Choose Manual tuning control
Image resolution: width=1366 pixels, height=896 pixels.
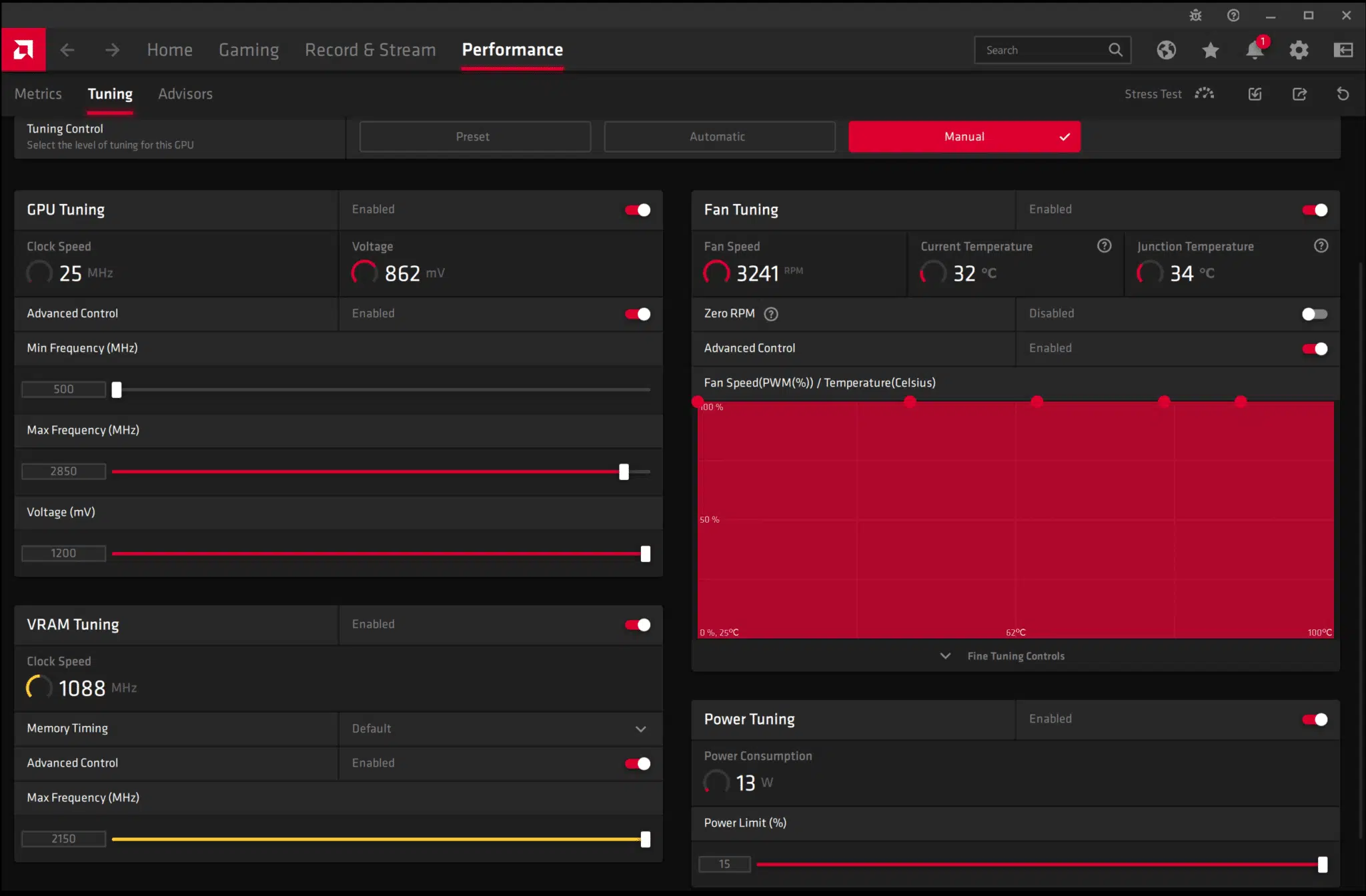click(x=964, y=137)
